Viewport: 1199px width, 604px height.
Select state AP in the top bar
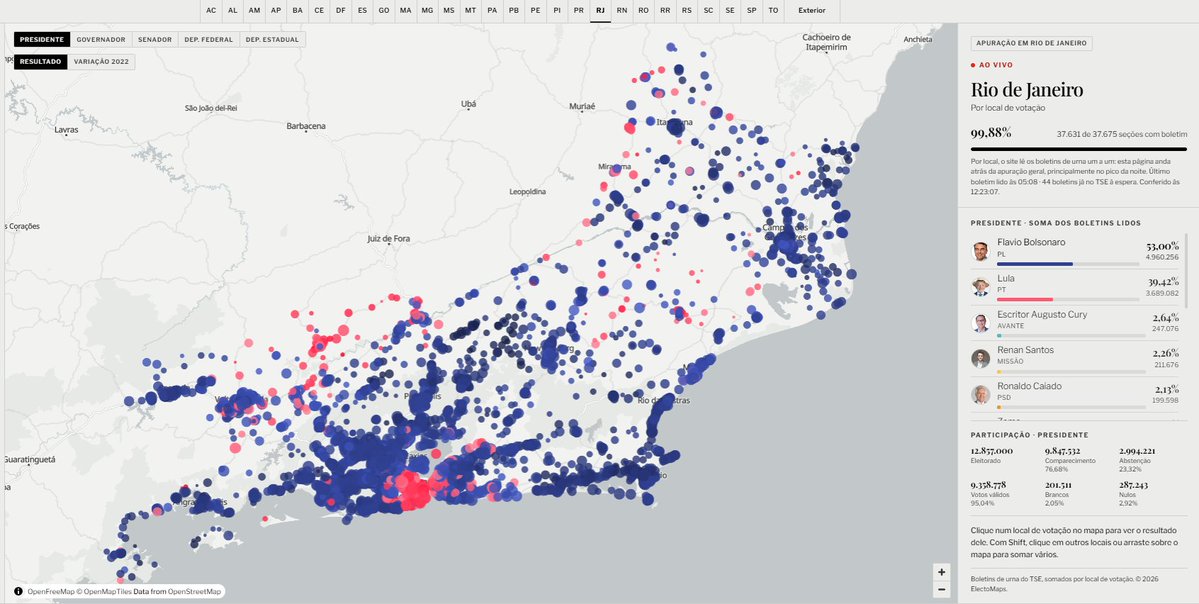click(x=276, y=11)
